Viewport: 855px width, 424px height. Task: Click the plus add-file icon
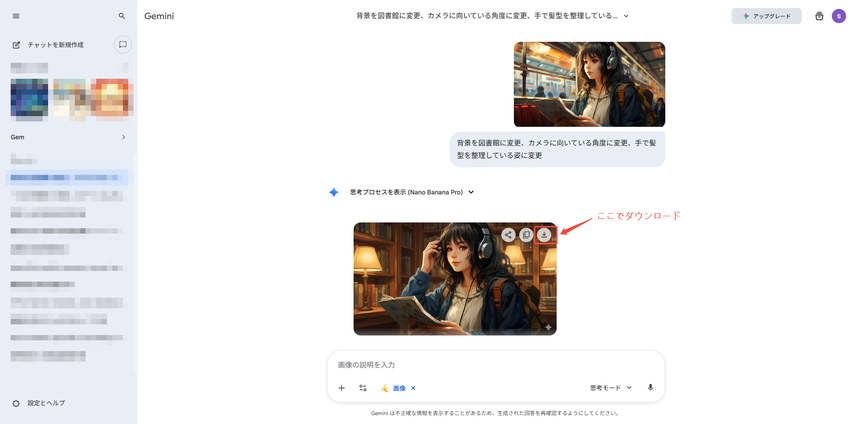point(341,388)
